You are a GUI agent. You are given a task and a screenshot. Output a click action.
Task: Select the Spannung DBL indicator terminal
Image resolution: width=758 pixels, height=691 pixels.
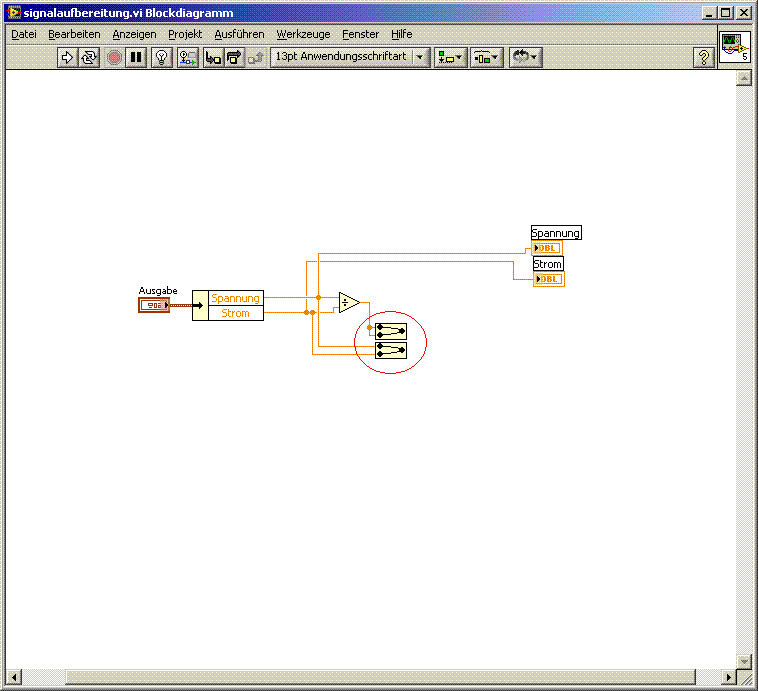tap(548, 248)
